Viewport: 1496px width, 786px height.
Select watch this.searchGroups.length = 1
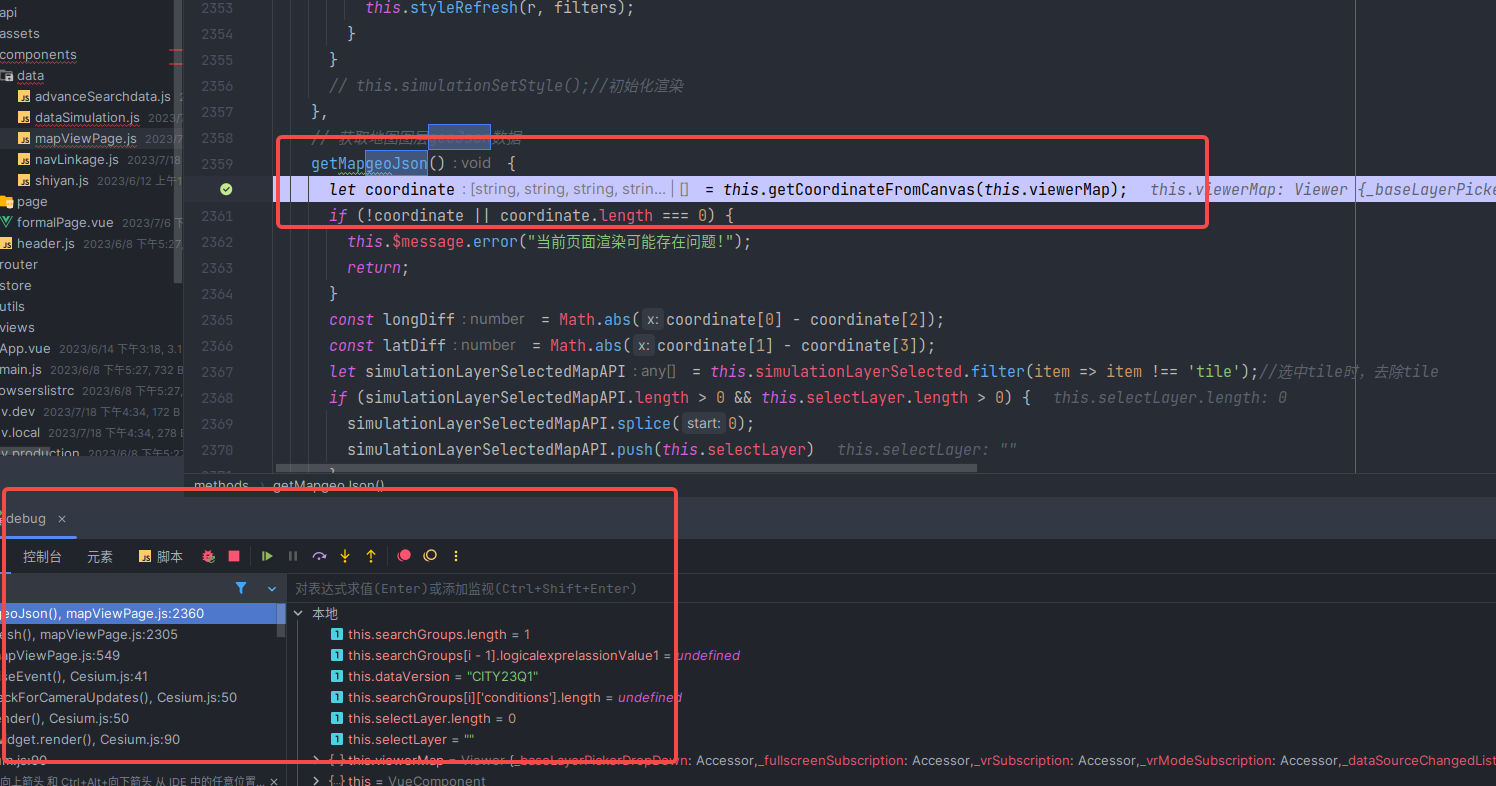click(x=439, y=635)
